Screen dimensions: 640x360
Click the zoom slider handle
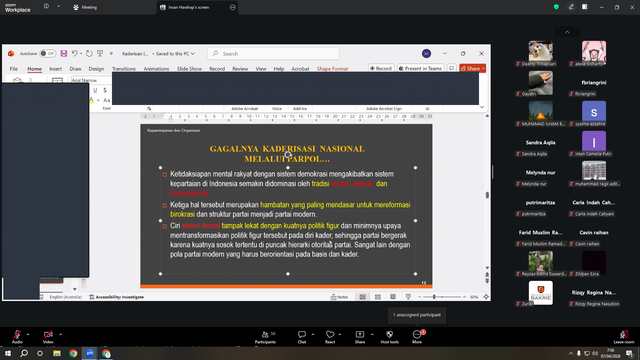point(434,297)
